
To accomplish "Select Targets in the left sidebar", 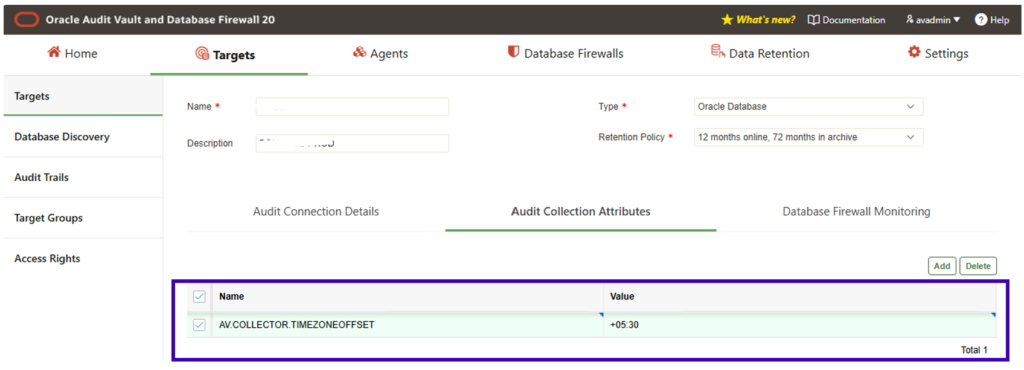I will coord(83,96).
